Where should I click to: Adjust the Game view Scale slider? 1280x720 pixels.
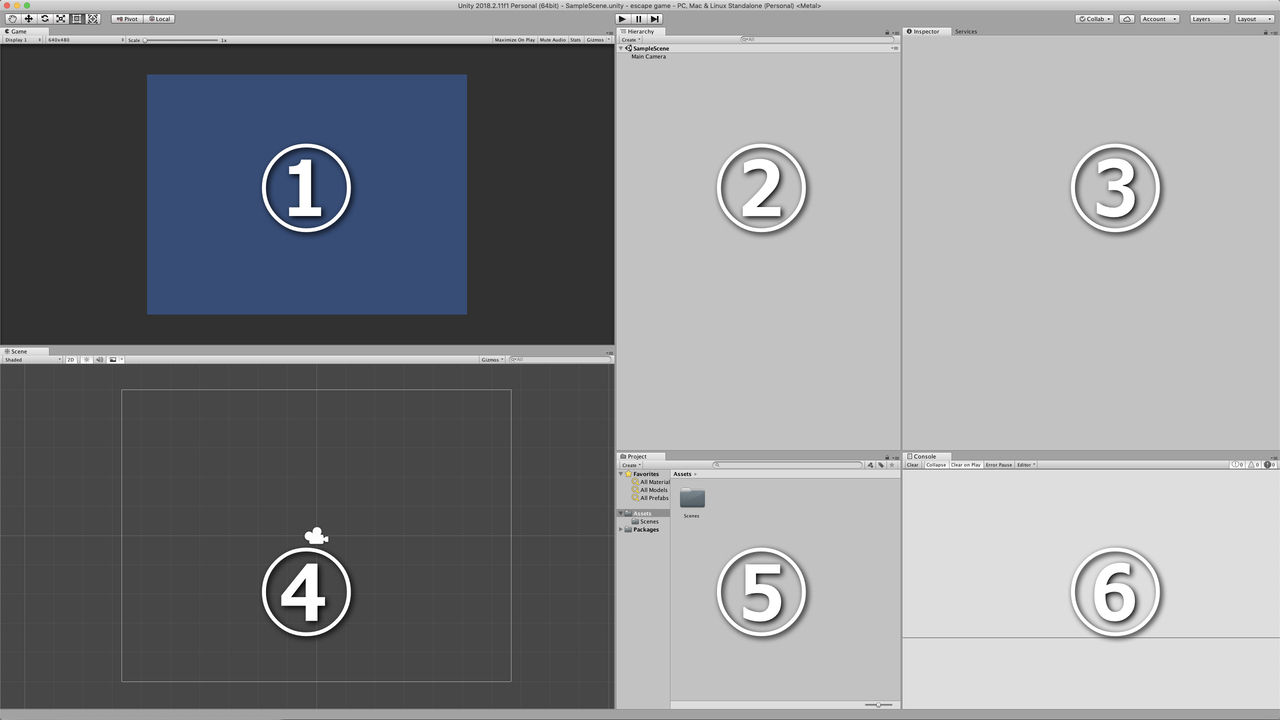(180, 40)
